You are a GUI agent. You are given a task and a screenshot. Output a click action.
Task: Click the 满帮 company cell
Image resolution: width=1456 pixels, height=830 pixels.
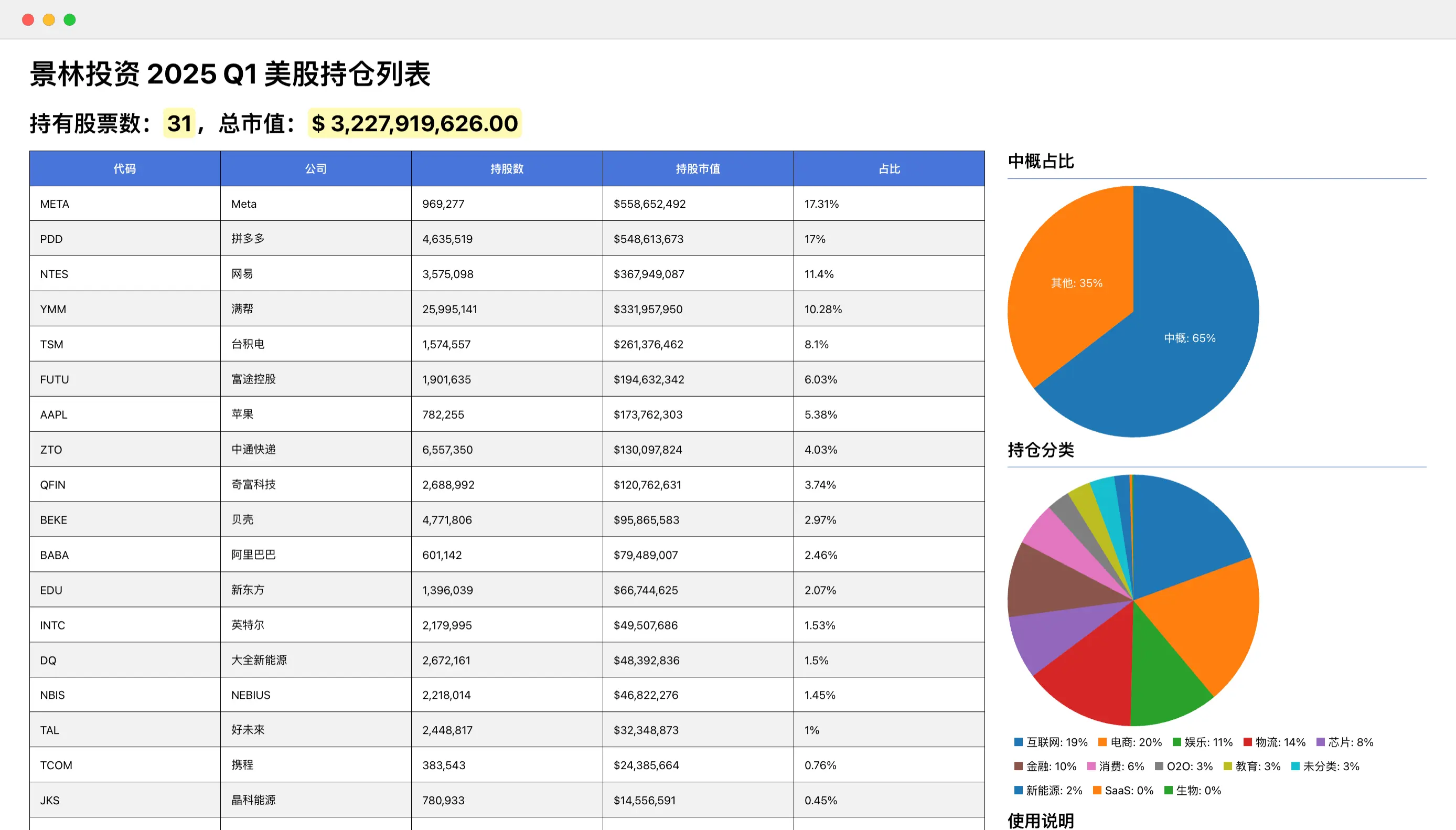click(316, 309)
